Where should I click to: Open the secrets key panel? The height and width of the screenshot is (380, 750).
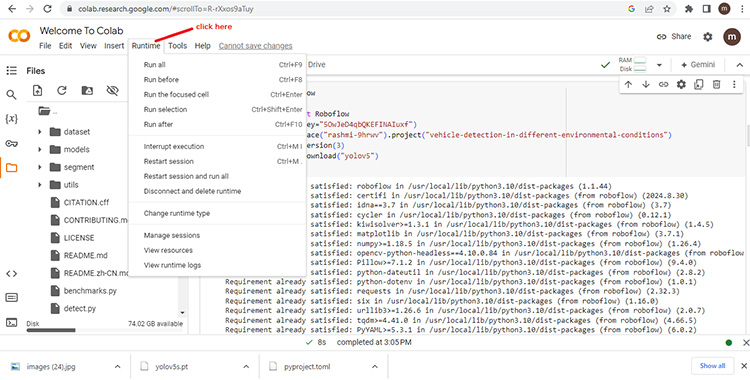coord(11,144)
